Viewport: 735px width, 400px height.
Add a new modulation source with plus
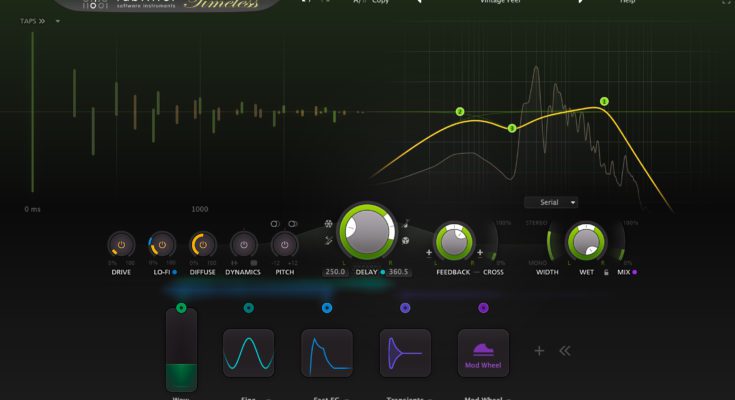pyautogui.click(x=539, y=351)
